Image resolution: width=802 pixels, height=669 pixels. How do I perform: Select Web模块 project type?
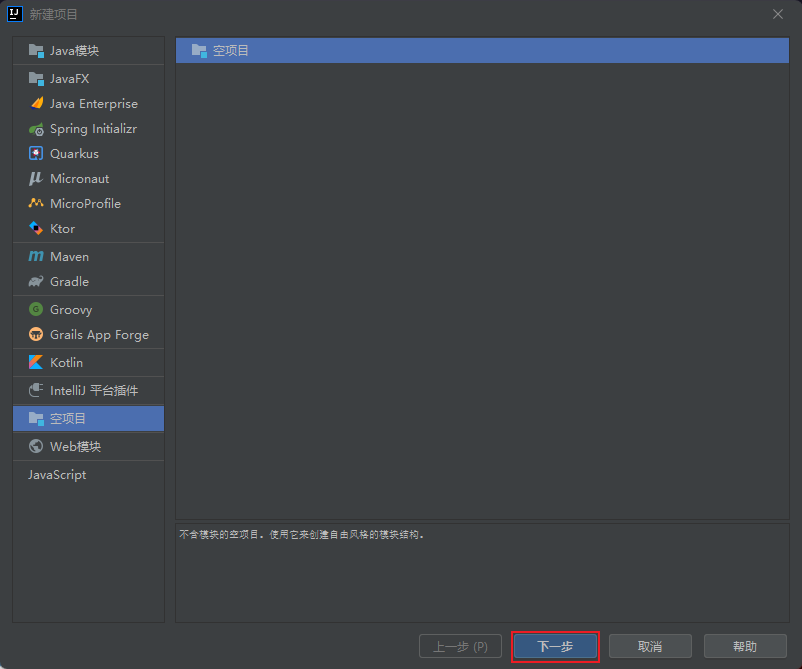point(88,447)
